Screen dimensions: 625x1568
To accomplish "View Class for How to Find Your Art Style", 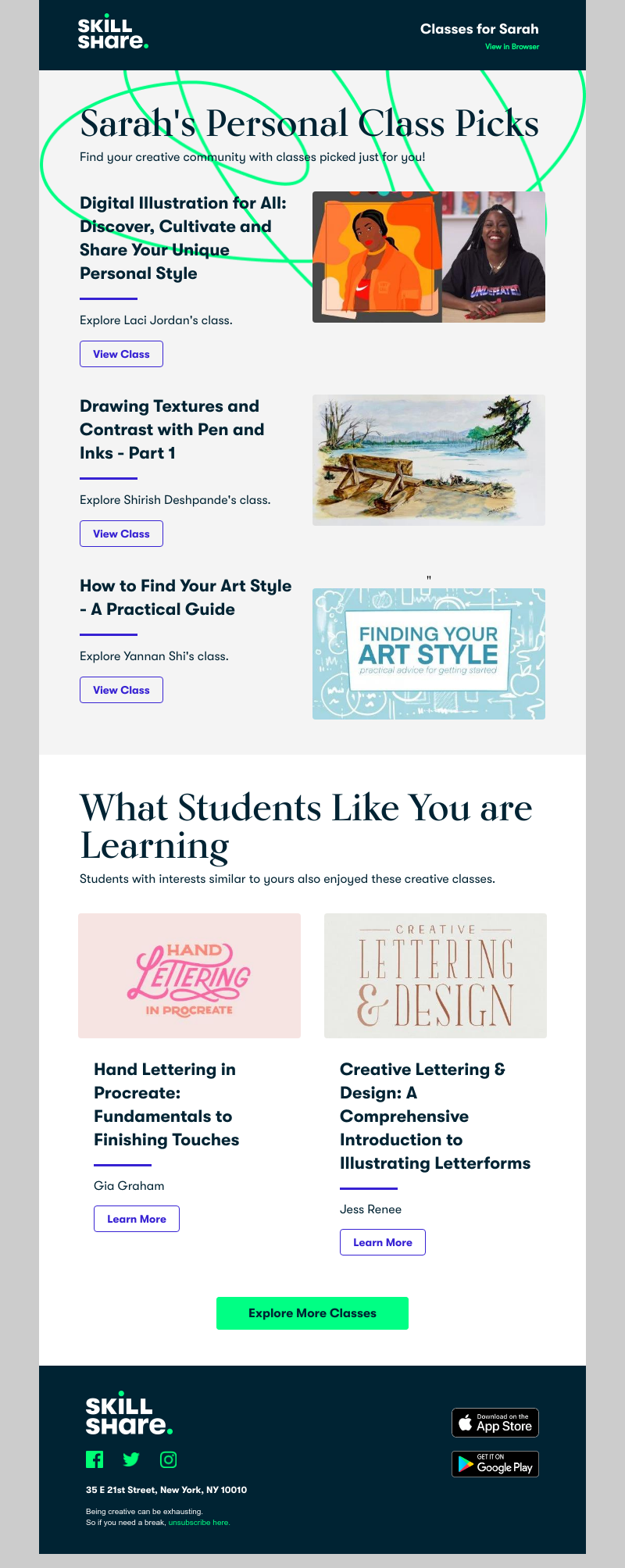I will (x=121, y=690).
